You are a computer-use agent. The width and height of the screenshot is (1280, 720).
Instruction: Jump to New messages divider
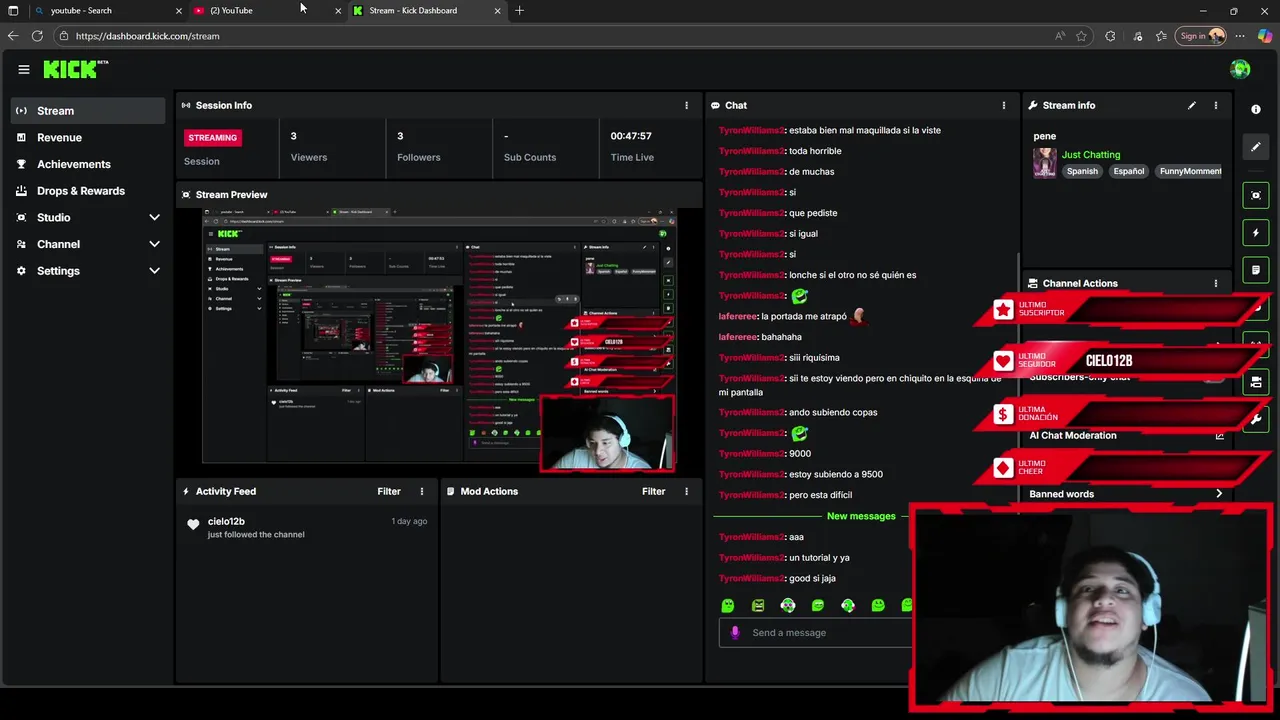point(861,516)
